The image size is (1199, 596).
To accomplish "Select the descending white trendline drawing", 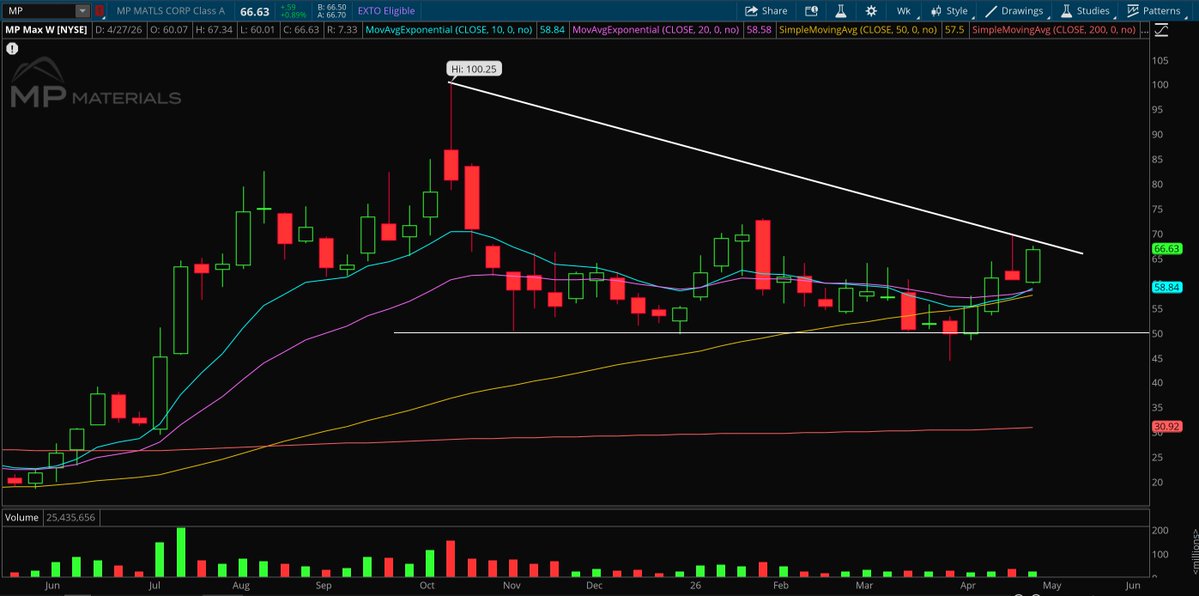I will (765, 168).
